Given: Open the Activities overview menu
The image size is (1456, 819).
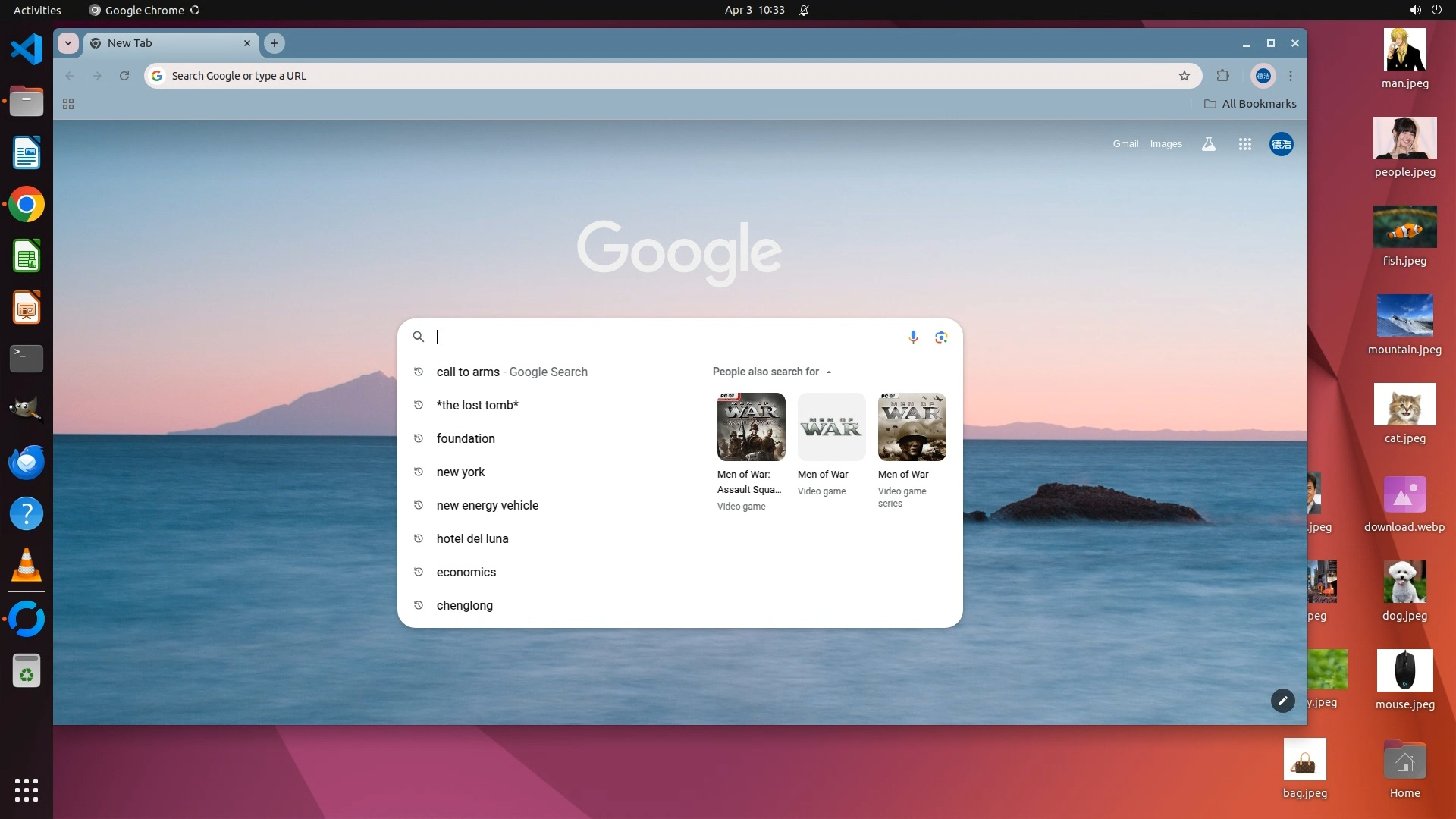Looking at the screenshot, I should (x=37, y=10).
